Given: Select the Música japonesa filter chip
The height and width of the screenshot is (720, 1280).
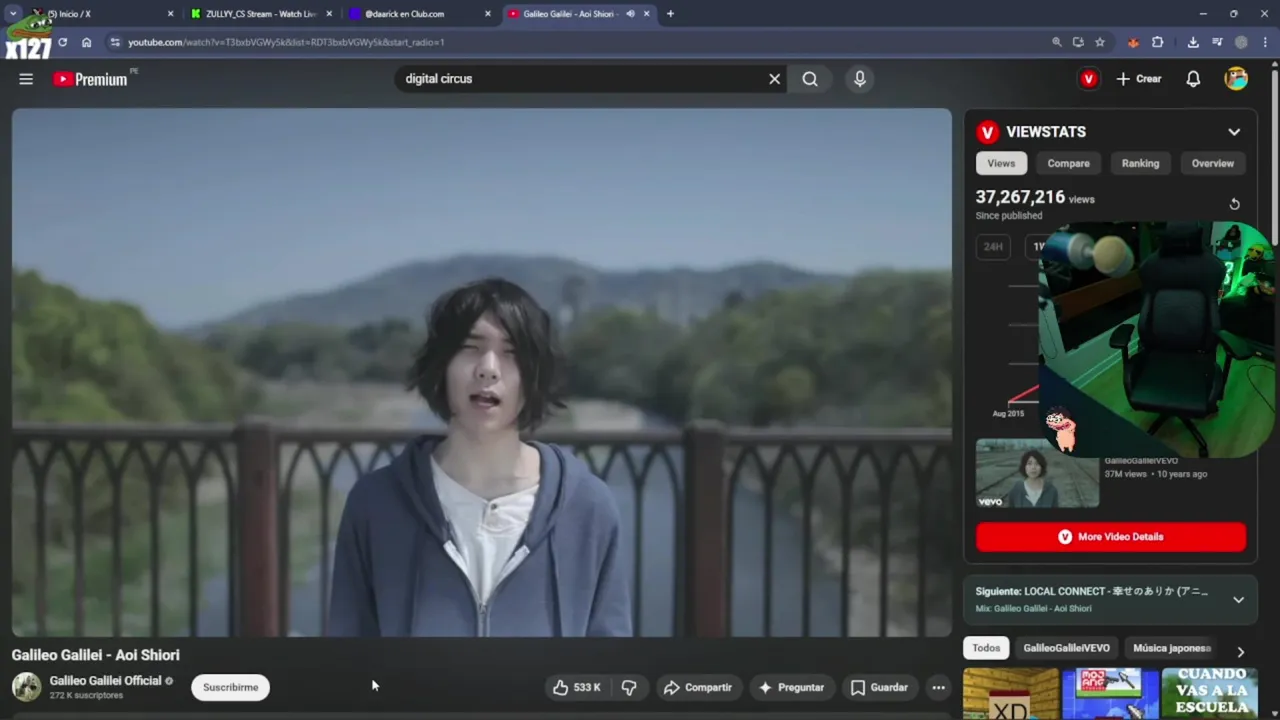Looking at the screenshot, I should pyautogui.click(x=1172, y=648).
